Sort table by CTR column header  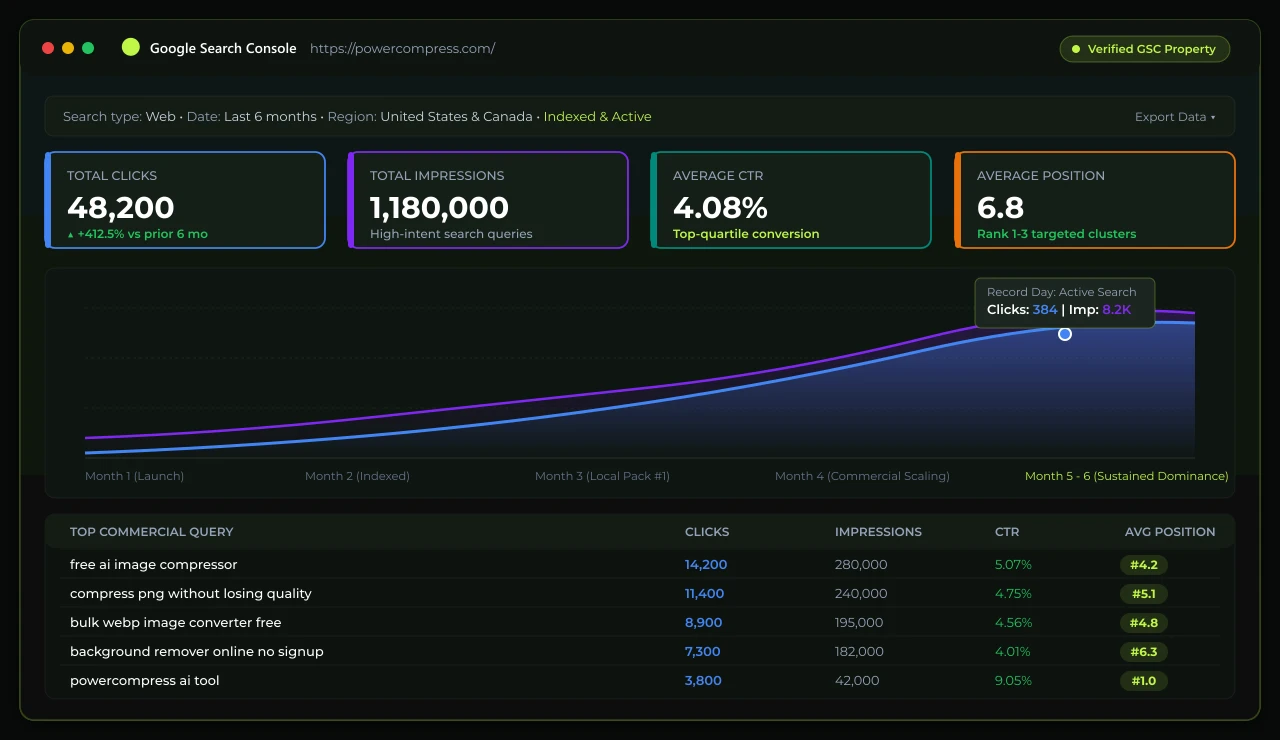tap(1007, 532)
